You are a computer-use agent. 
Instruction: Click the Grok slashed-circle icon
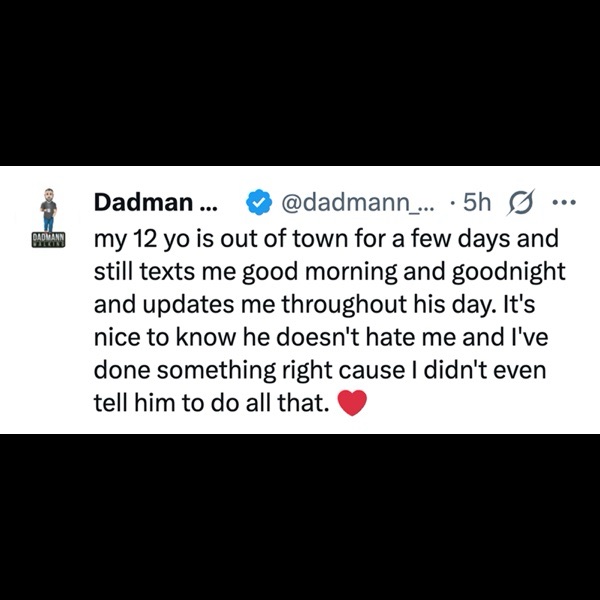point(521,202)
